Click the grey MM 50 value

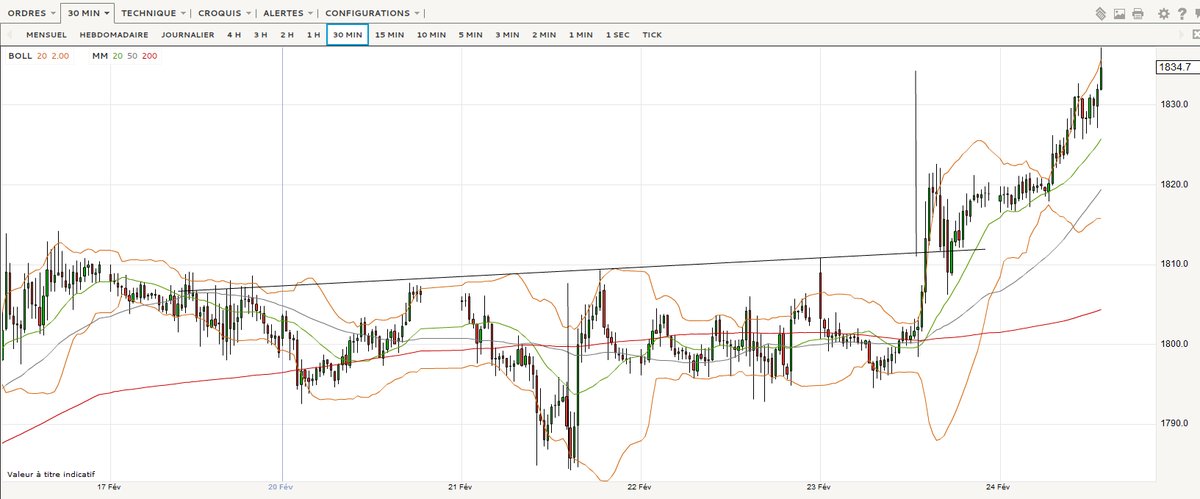(x=132, y=56)
